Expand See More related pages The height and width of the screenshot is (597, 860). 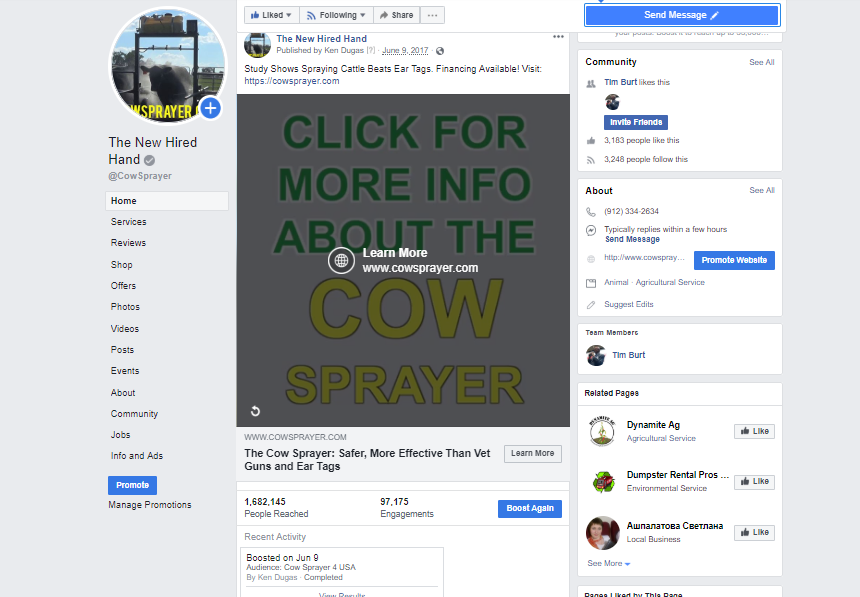(609, 564)
